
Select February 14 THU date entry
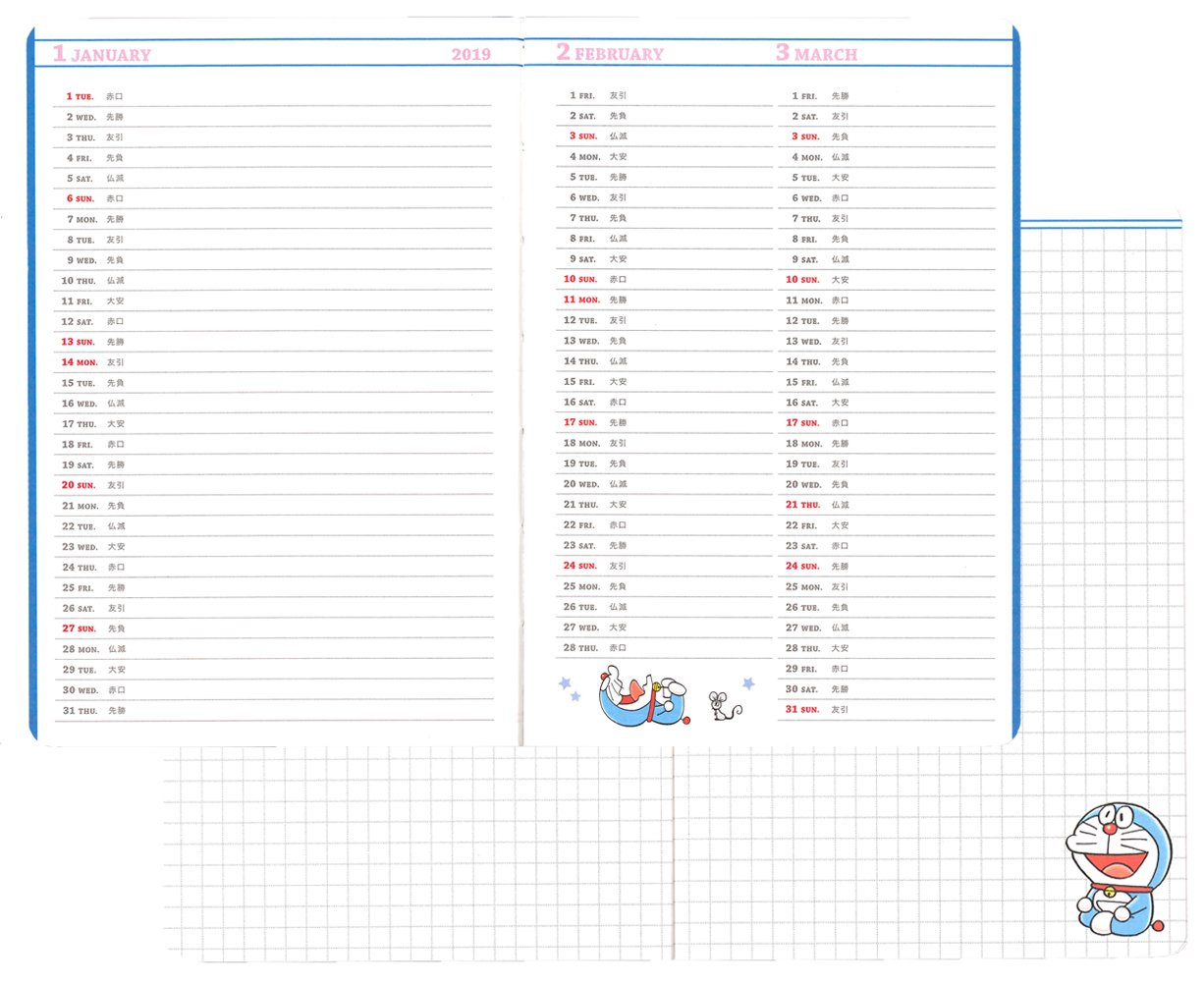click(580, 361)
